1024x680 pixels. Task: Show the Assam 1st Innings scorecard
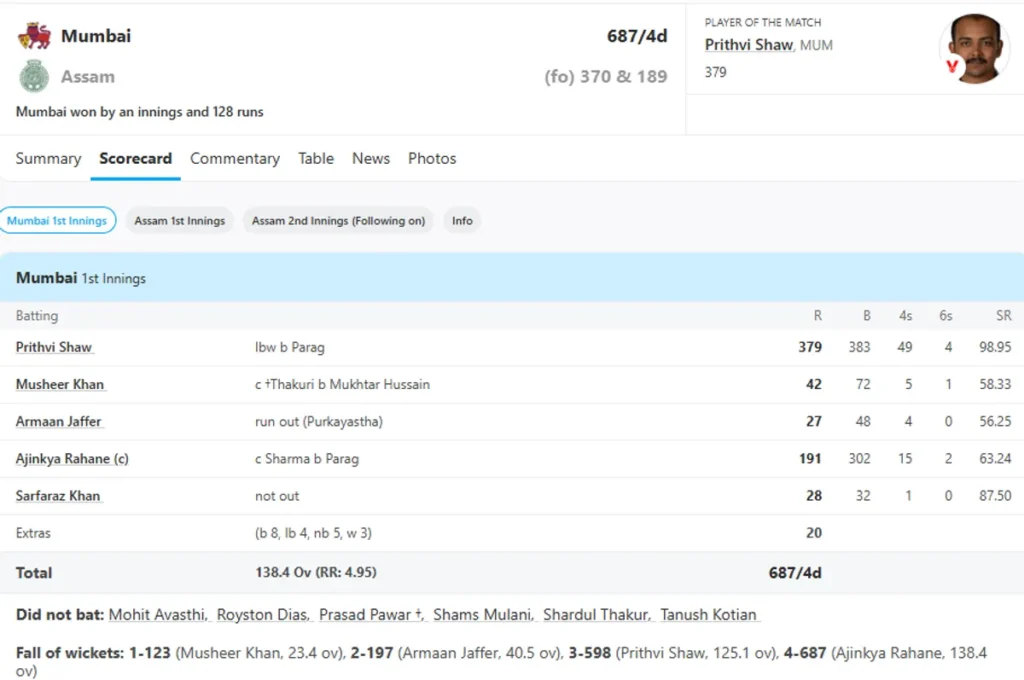[x=180, y=220]
